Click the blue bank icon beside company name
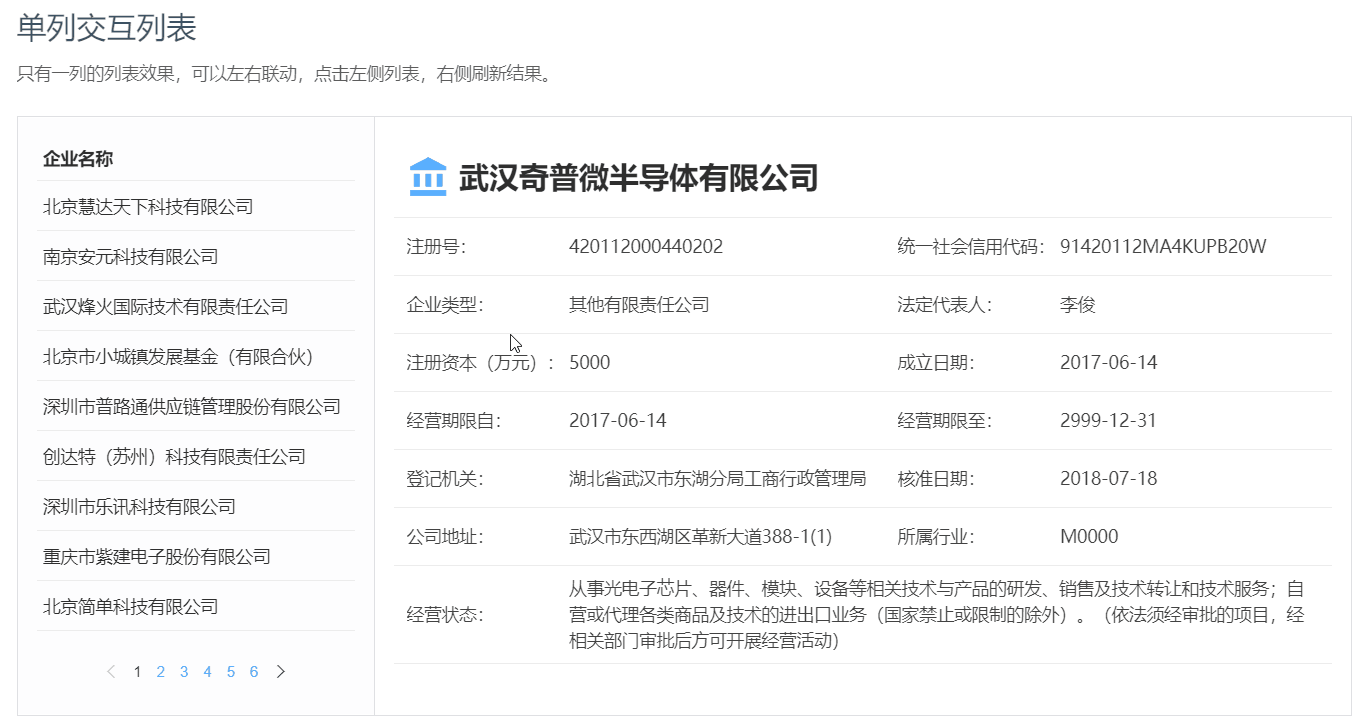This screenshot has width=1366, height=724. click(x=427, y=177)
